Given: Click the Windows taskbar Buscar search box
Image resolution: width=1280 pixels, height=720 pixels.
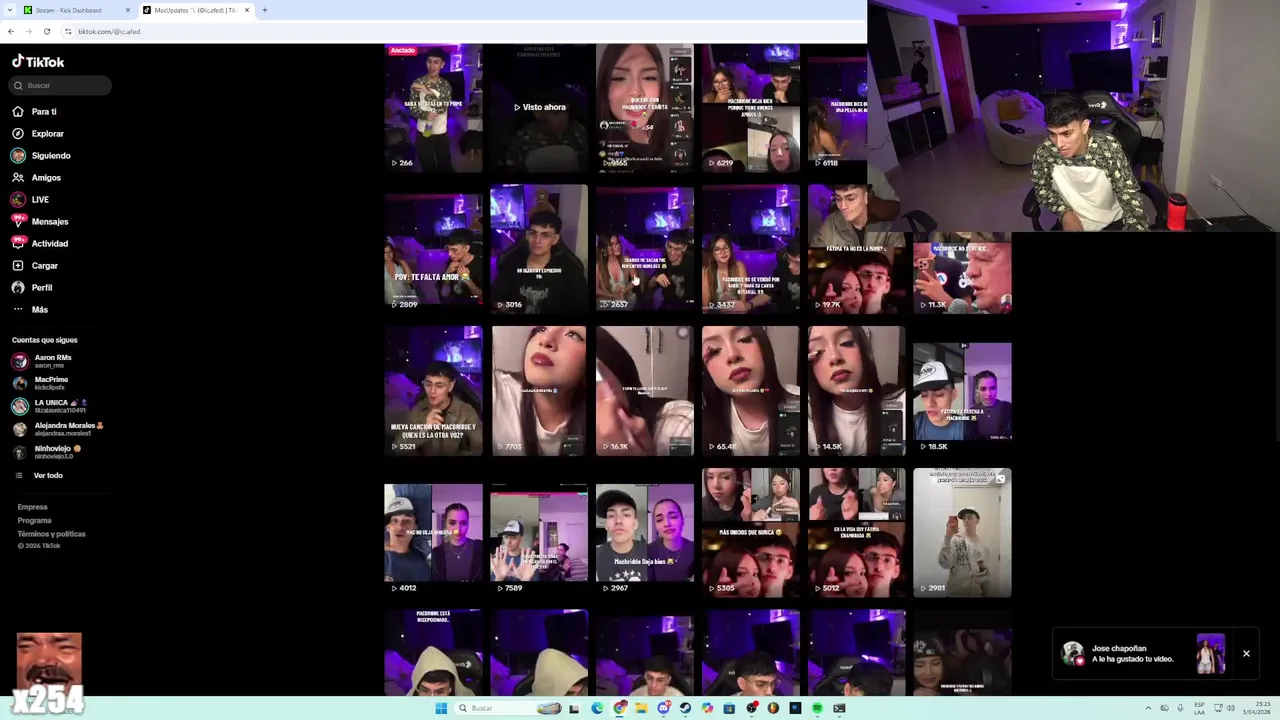Looking at the screenshot, I should pyautogui.click(x=508, y=708).
